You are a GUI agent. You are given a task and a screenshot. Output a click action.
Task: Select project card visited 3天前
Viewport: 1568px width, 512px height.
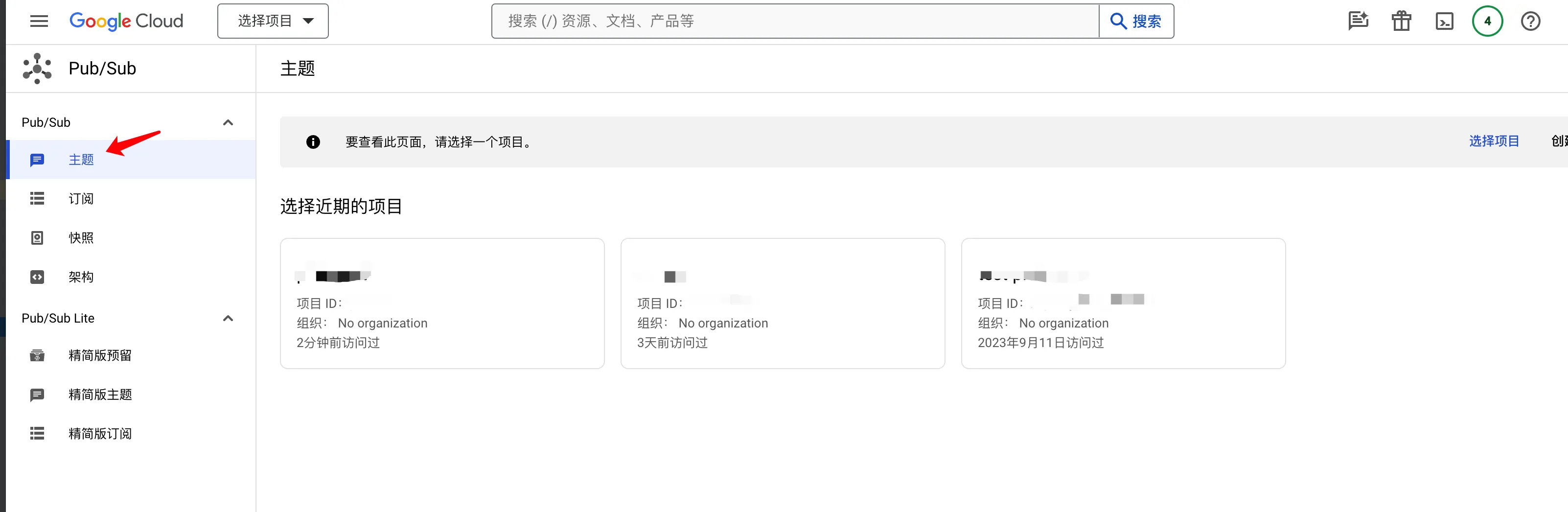point(782,303)
